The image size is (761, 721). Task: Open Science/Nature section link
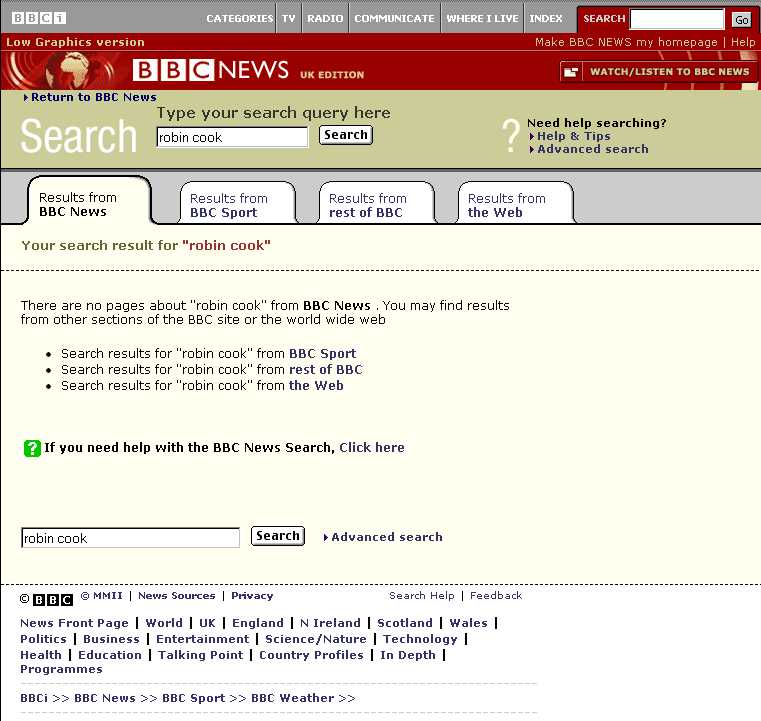pyautogui.click(x=315, y=639)
